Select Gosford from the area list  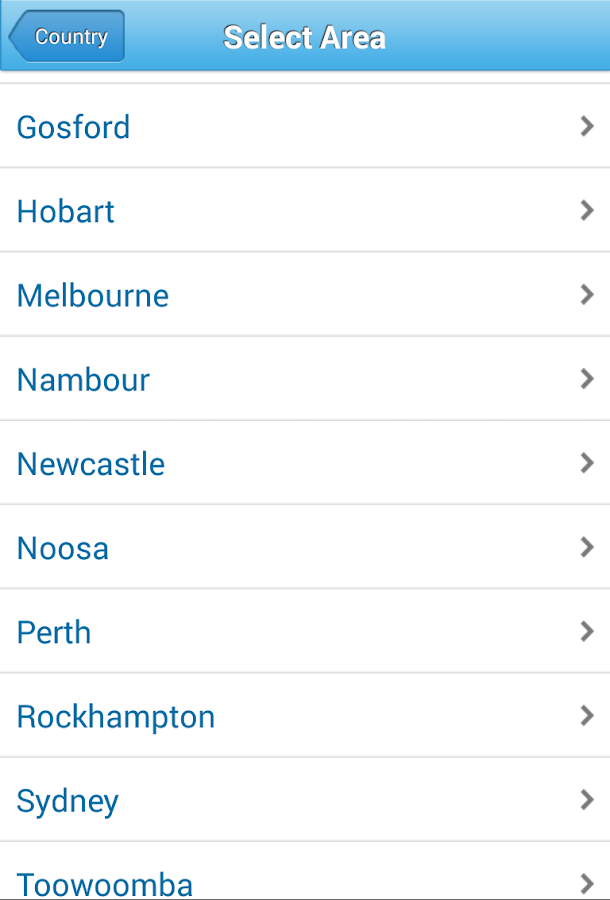coord(74,127)
